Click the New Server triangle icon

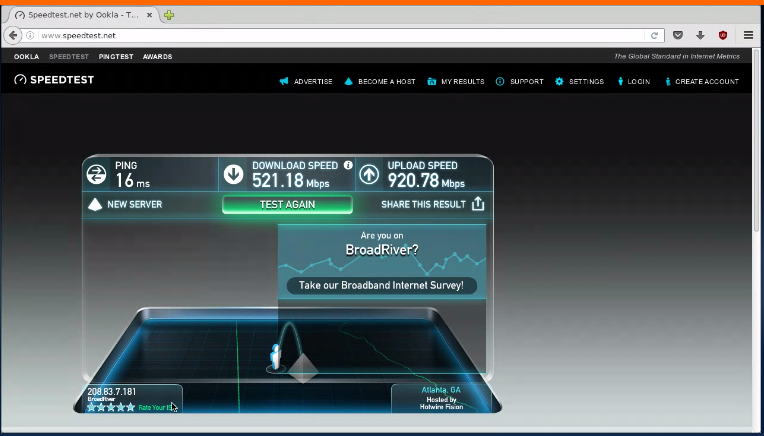pos(95,205)
